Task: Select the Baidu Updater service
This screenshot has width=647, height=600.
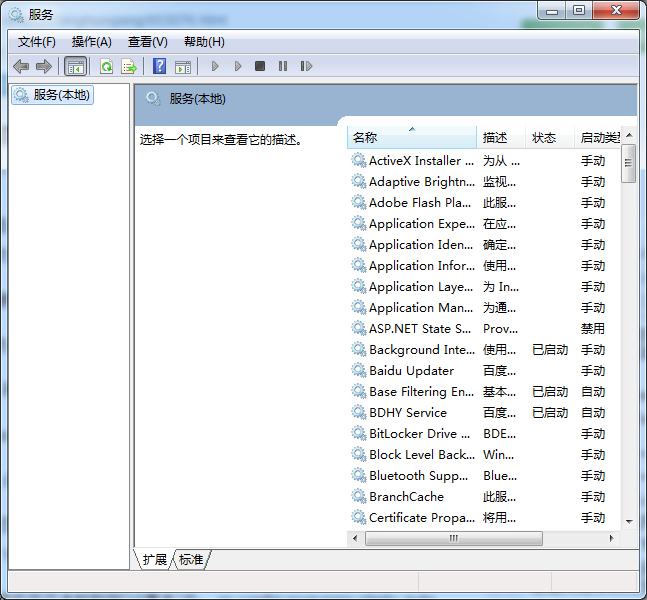Action: tap(411, 371)
